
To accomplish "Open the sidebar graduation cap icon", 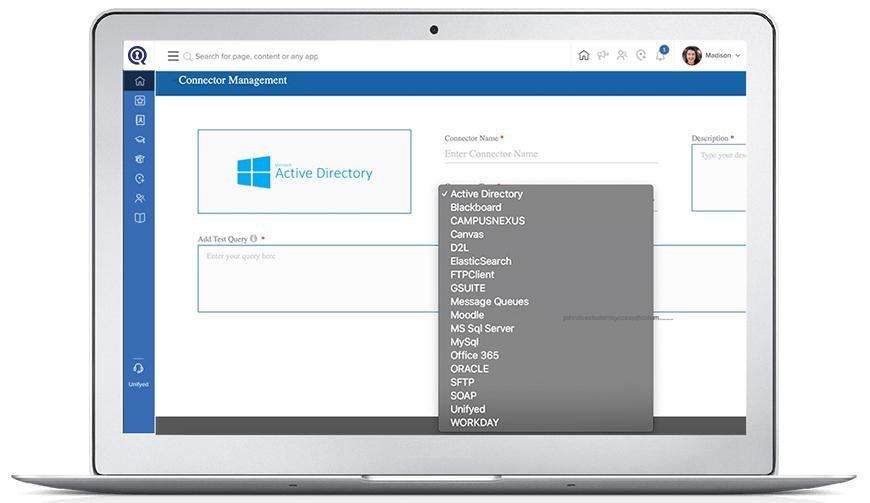I will pos(140,140).
